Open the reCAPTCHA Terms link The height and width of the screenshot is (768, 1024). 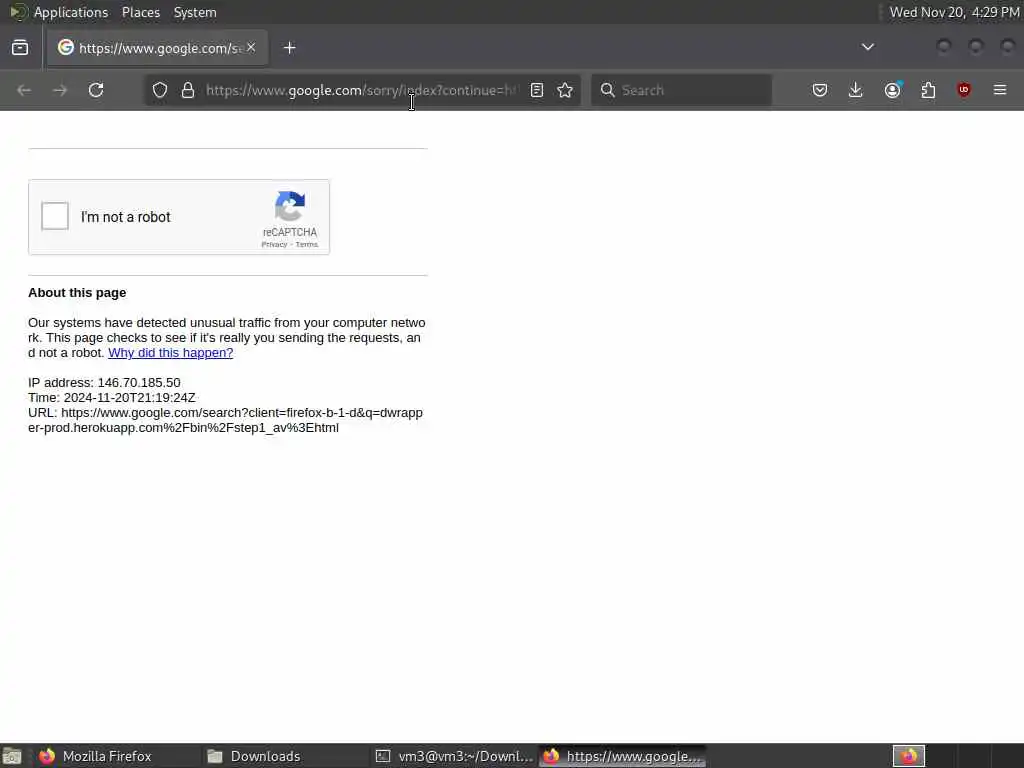[x=306, y=244]
